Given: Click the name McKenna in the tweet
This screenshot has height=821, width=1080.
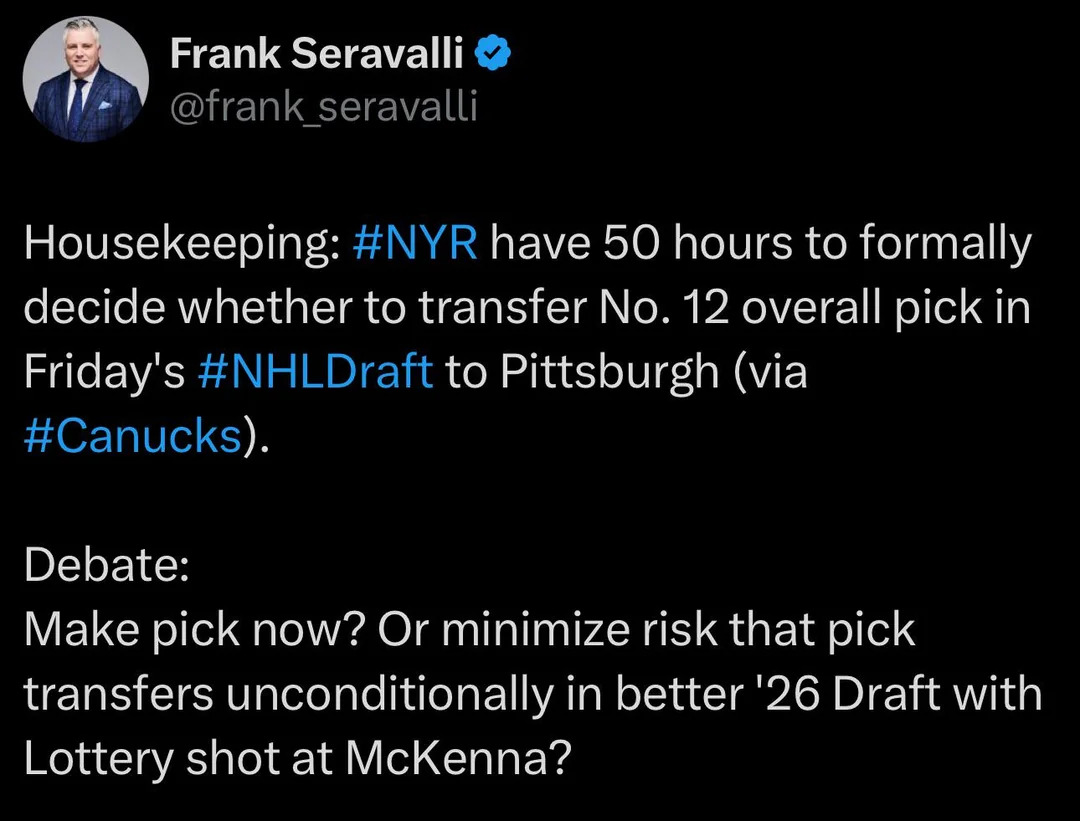Looking at the screenshot, I should coord(458,758).
